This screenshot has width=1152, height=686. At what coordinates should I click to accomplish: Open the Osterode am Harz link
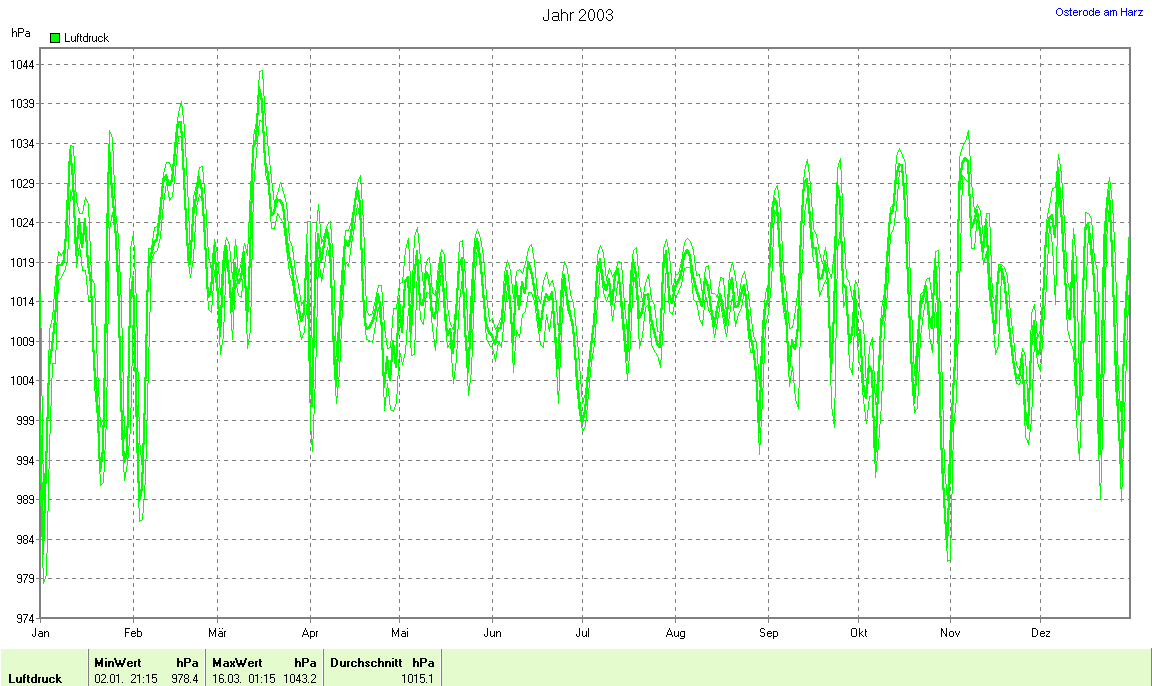1099,12
